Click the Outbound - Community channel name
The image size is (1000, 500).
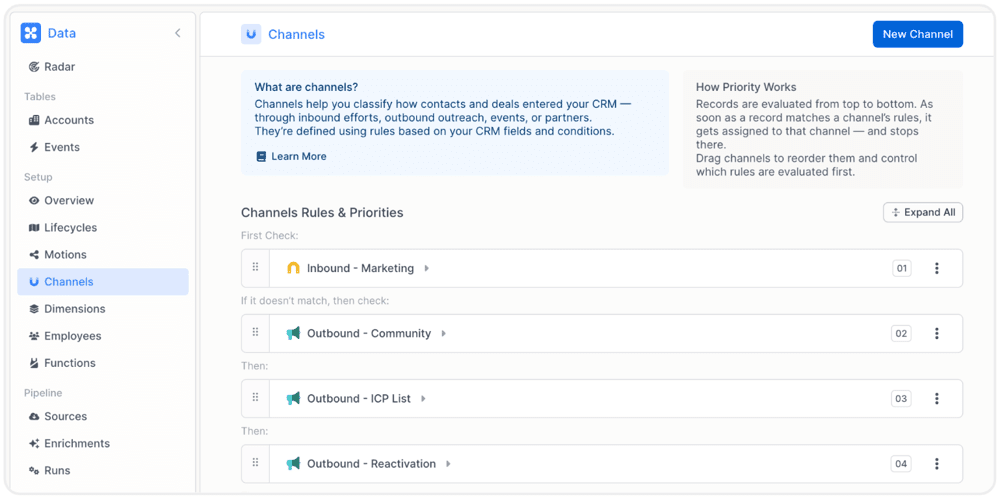tap(369, 334)
